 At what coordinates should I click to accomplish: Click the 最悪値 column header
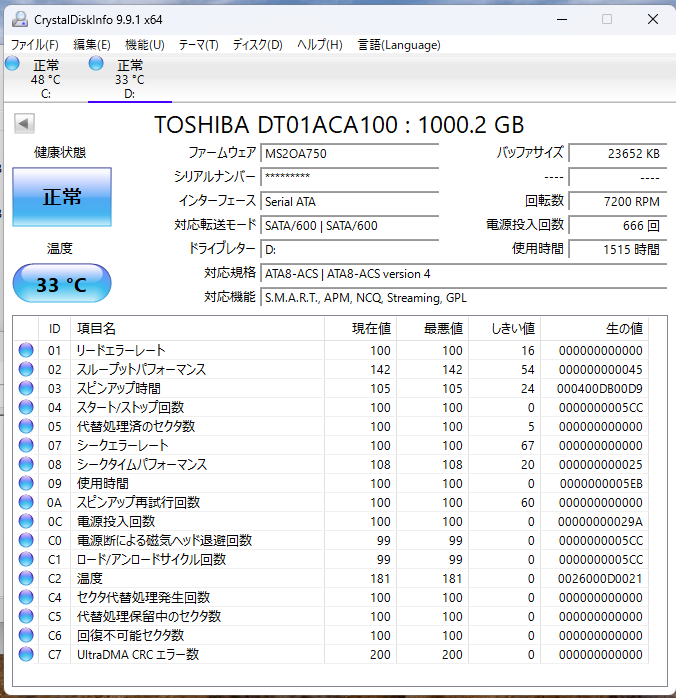point(433,329)
